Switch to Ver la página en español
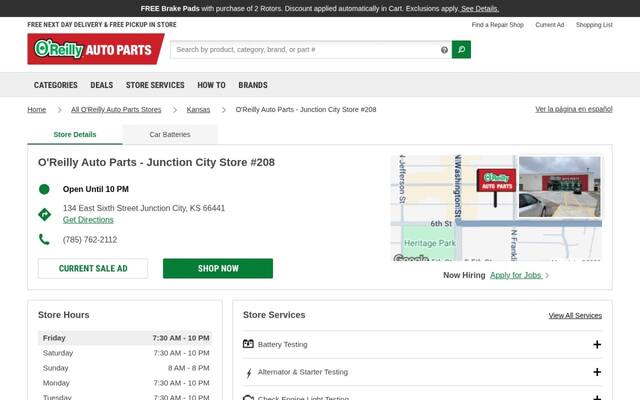 pos(574,109)
